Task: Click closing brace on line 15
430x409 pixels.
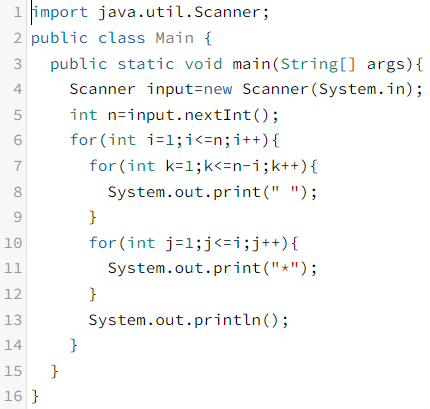Action: click(x=54, y=371)
